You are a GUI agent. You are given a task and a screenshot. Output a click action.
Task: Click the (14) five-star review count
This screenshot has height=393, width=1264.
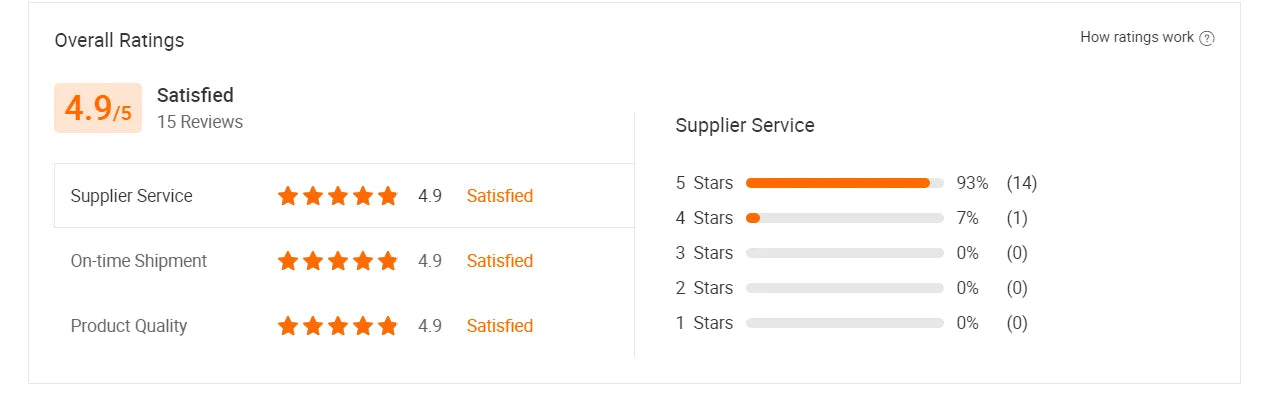pyautogui.click(x=1022, y=183)
